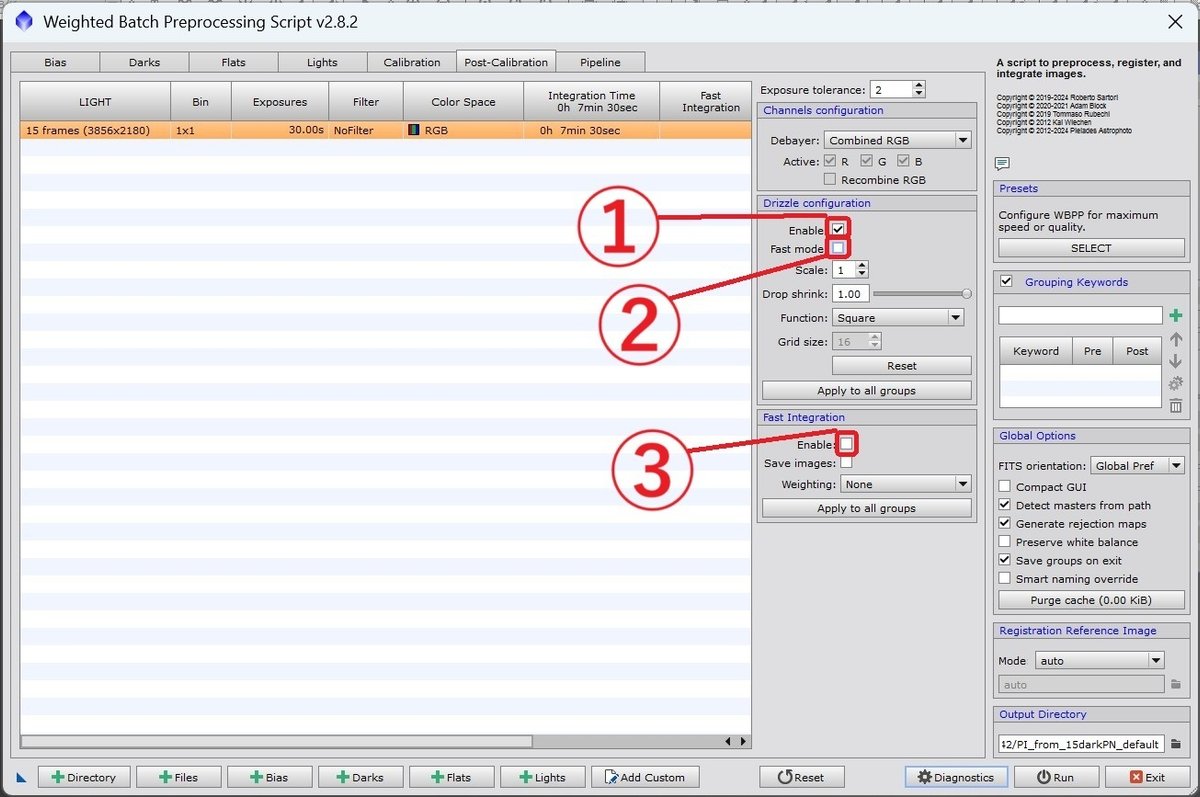Viewport: 1200px width, 797px height.
Task: Click the Color Space column header
Action: pyautogui.click(x=463, y=101)
